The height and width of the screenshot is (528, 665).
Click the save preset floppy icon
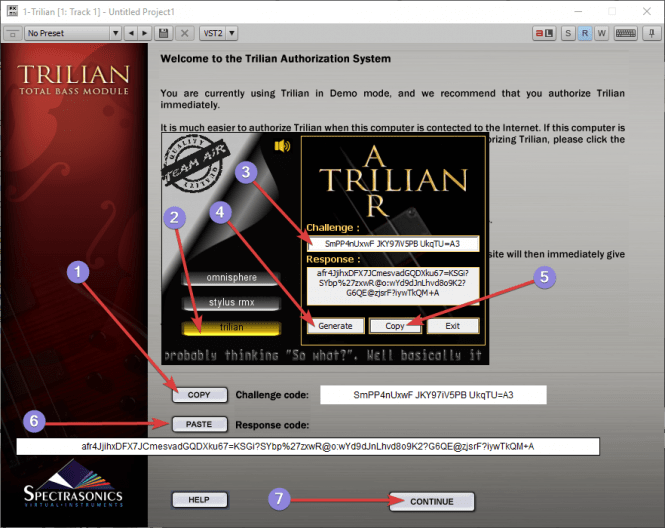coord(163,33)
